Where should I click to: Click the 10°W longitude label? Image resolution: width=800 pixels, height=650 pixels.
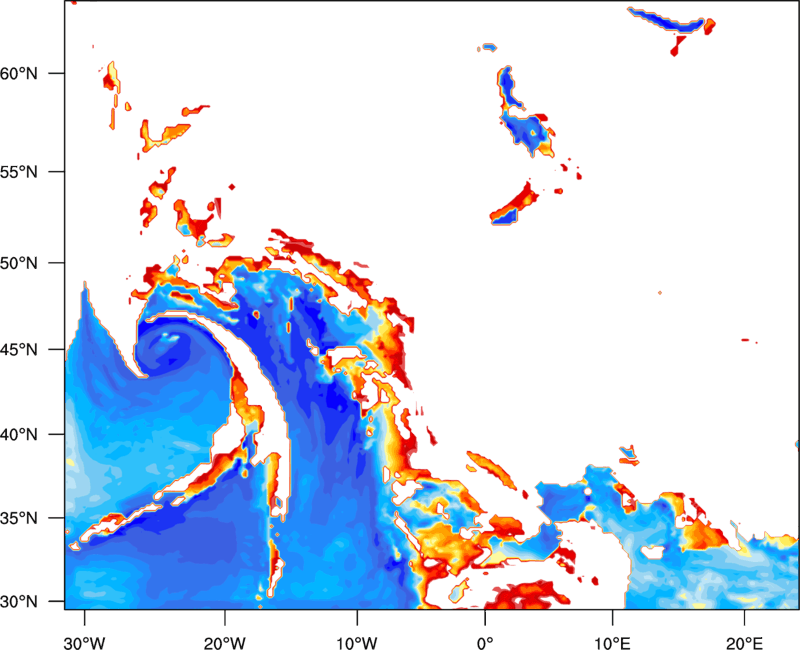click(x=356, y=643)
